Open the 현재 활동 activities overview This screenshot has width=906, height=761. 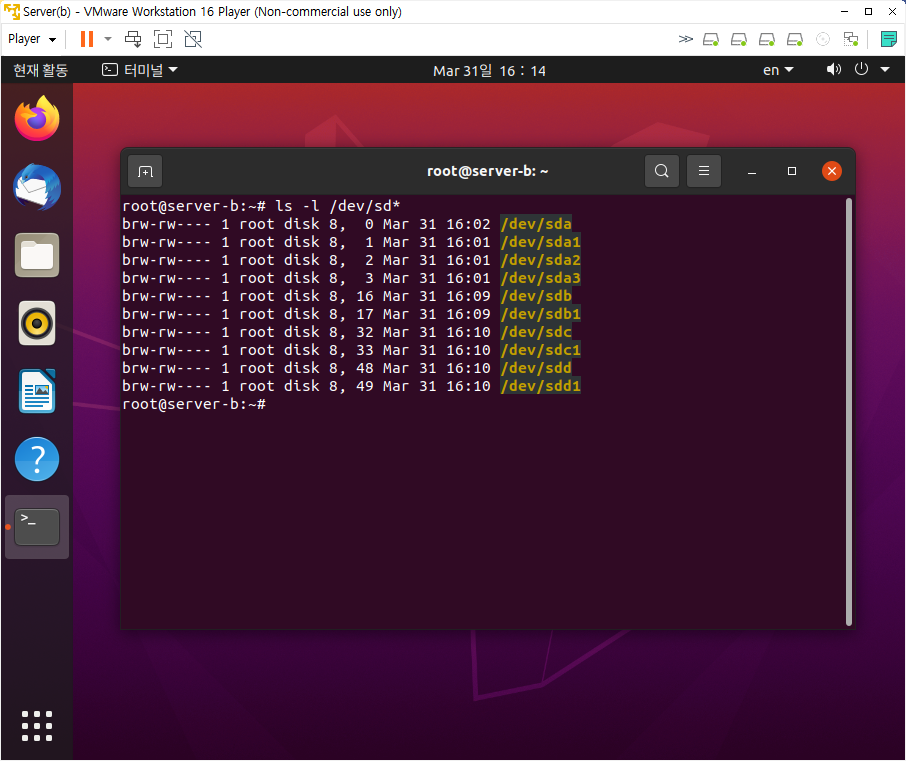[40, 70]
